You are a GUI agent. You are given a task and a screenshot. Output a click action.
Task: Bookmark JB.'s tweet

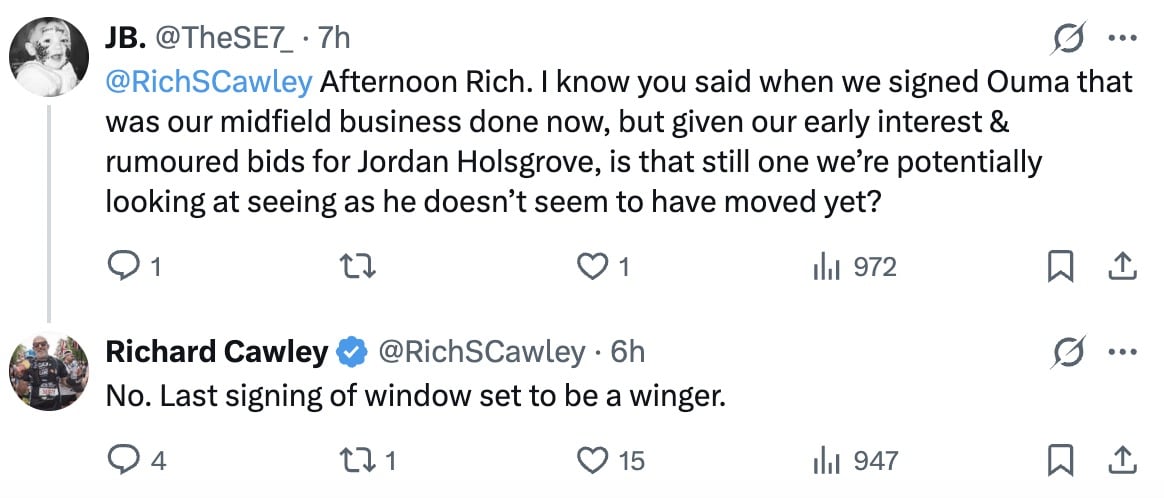coord(1061,267)
